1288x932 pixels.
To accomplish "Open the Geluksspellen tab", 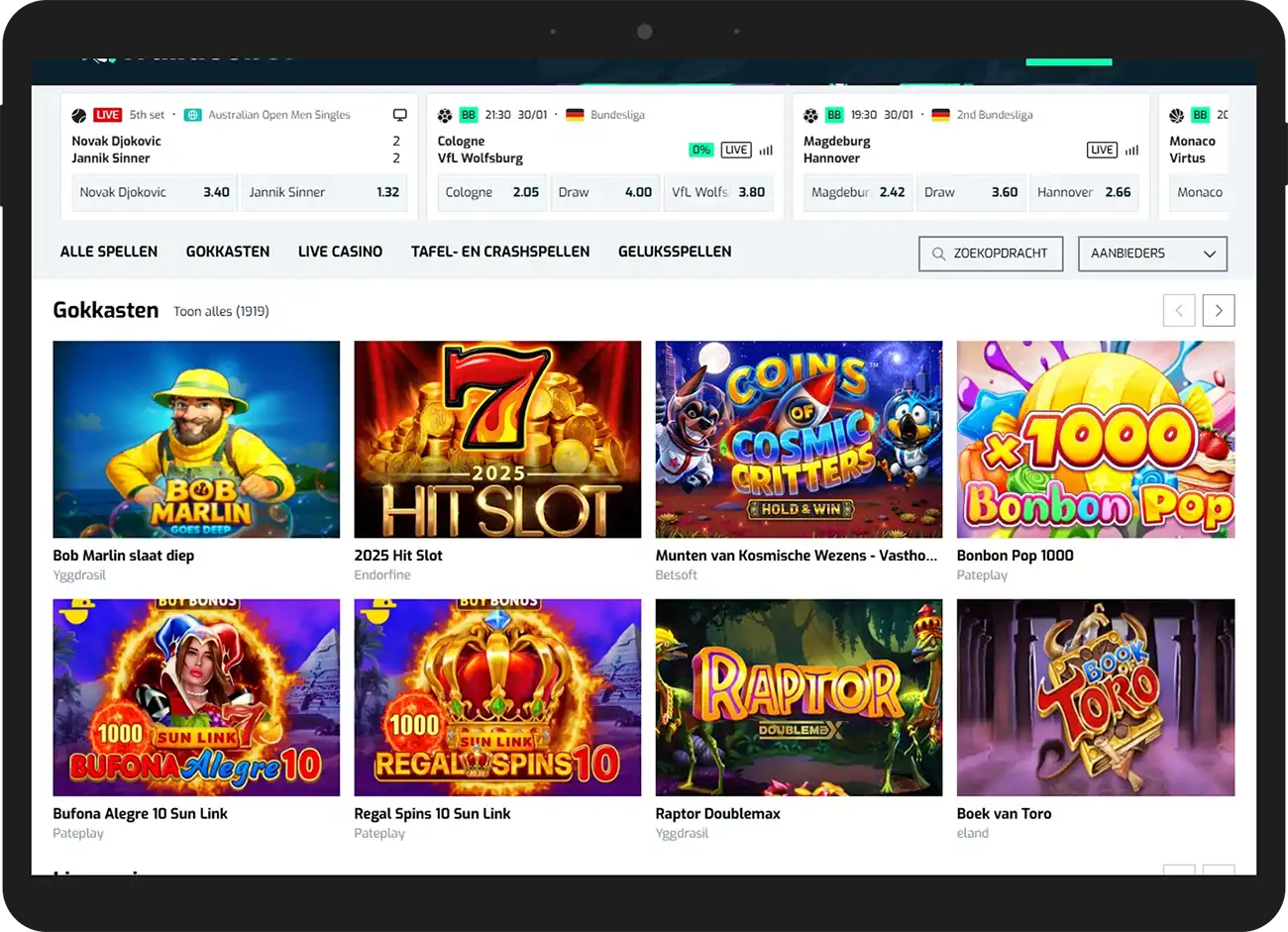I will tap(675, 252).
